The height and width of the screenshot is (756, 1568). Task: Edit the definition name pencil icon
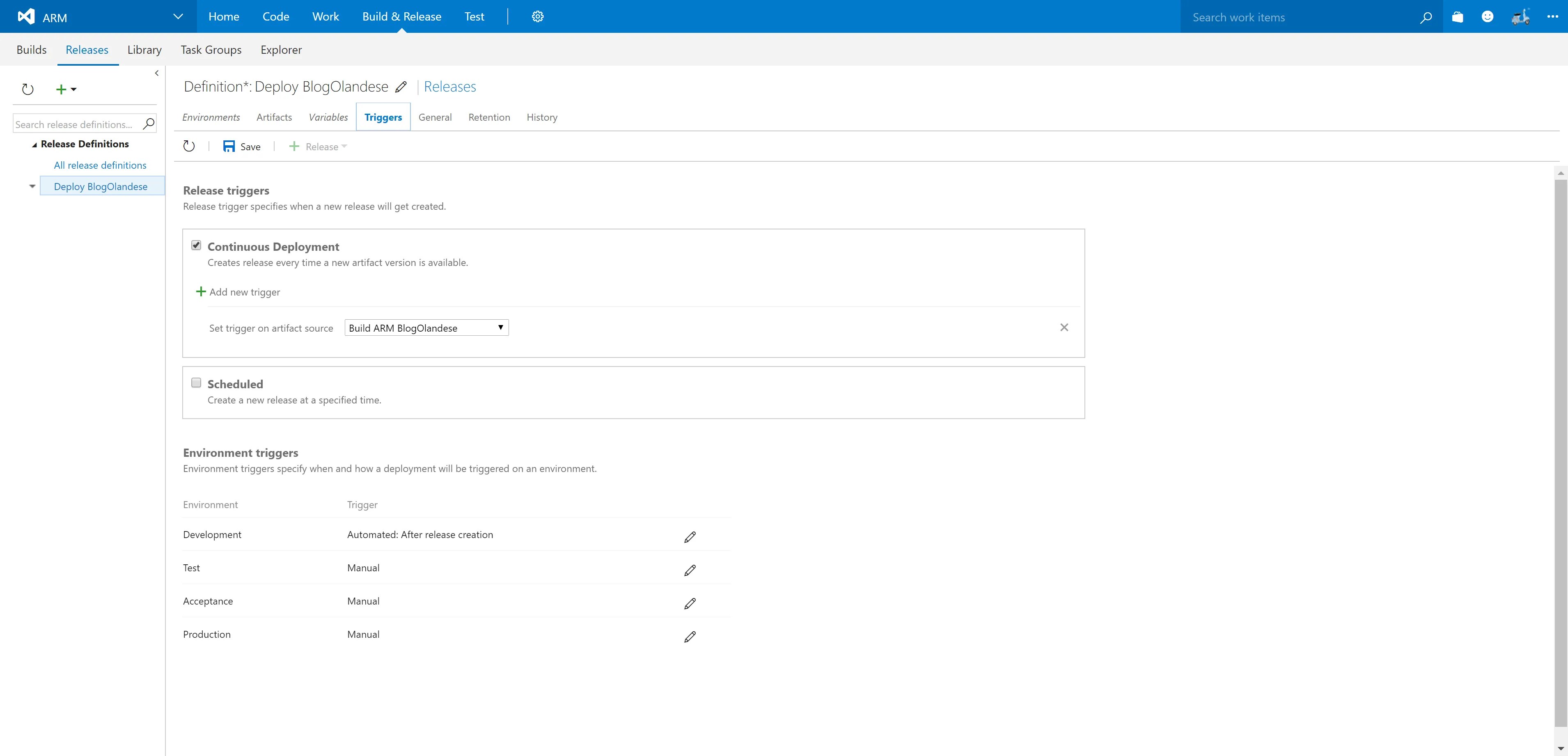coord(401,87)
